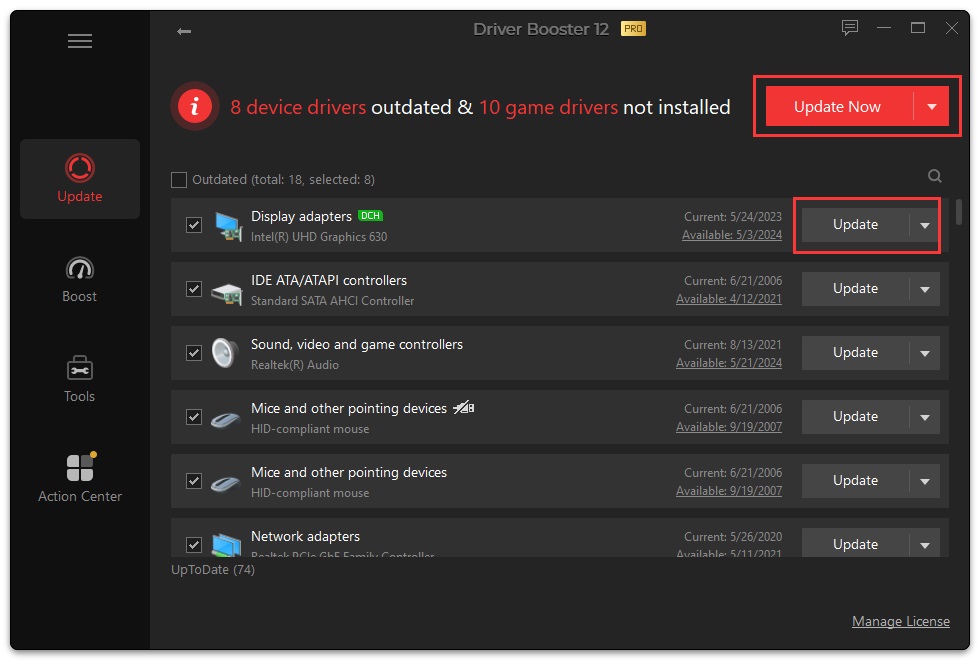Open the Tools section
980x660 pixels.
coord(80,379)
